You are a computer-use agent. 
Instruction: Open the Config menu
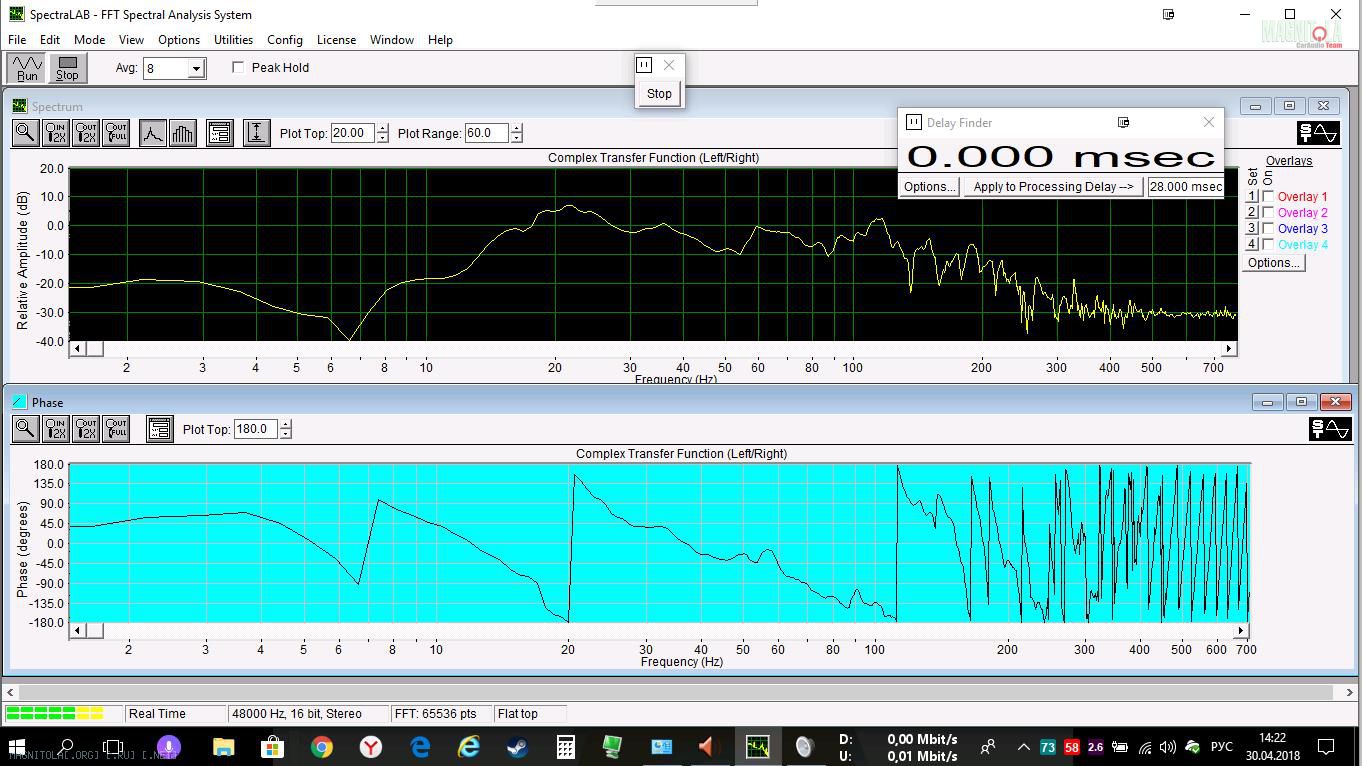285,40
